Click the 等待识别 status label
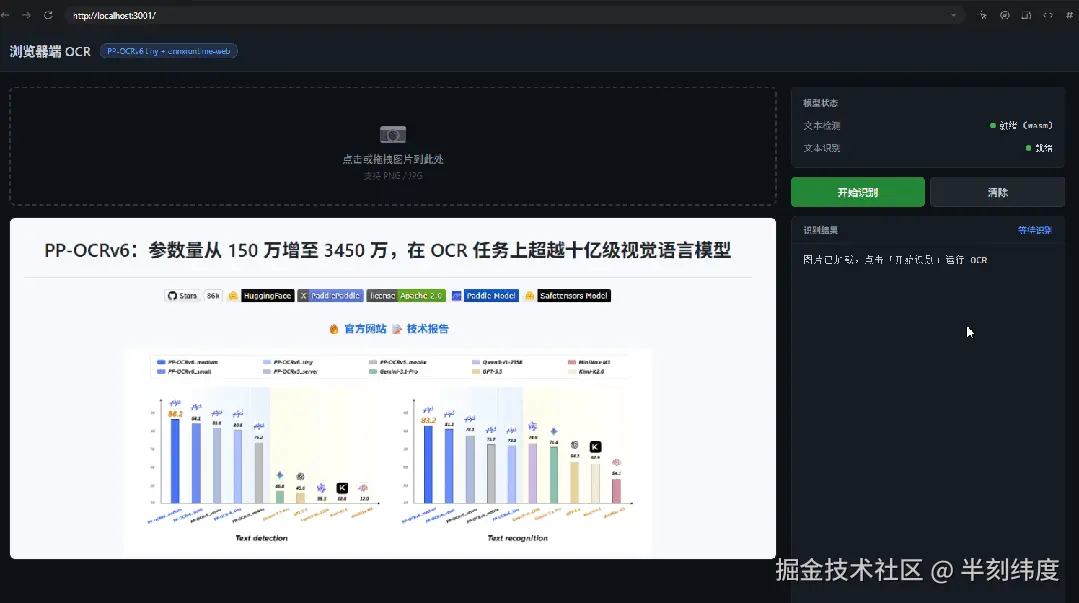This screenshot has width=1079, height=603. click(x=1034, y=230)
